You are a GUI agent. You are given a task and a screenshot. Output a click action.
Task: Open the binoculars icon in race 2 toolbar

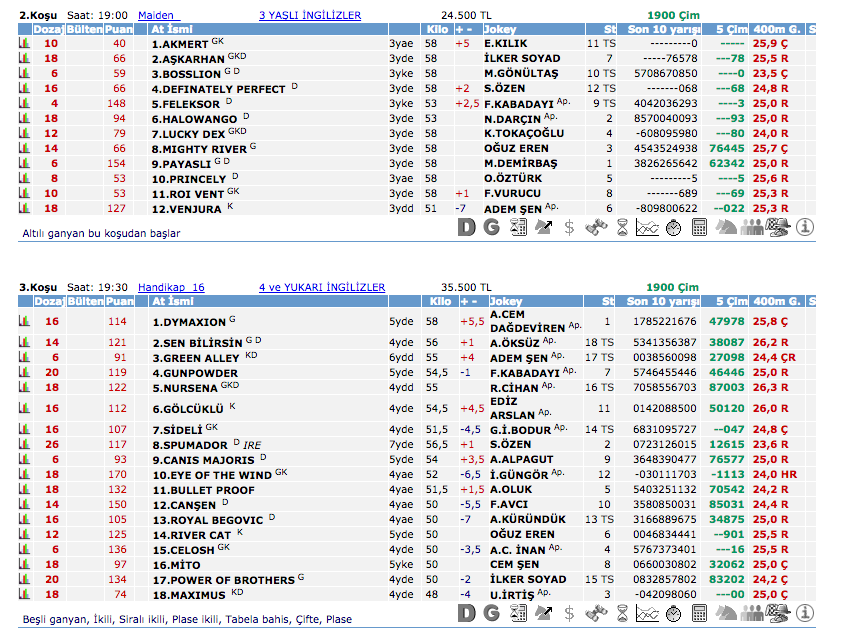click(x=596, y=227)
